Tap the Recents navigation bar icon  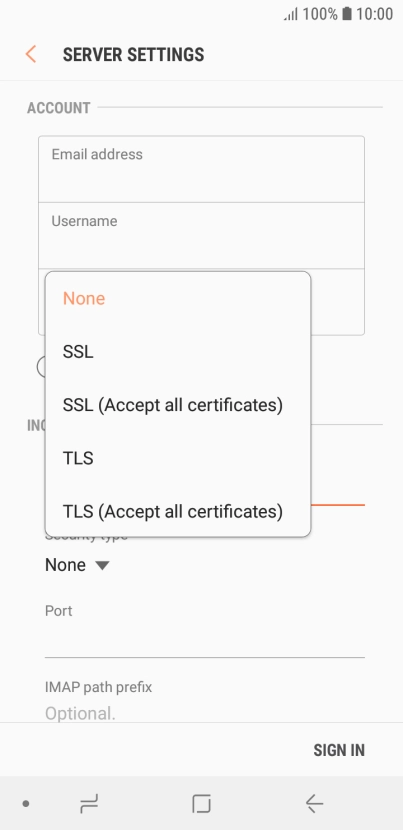[x=89, y=804]
